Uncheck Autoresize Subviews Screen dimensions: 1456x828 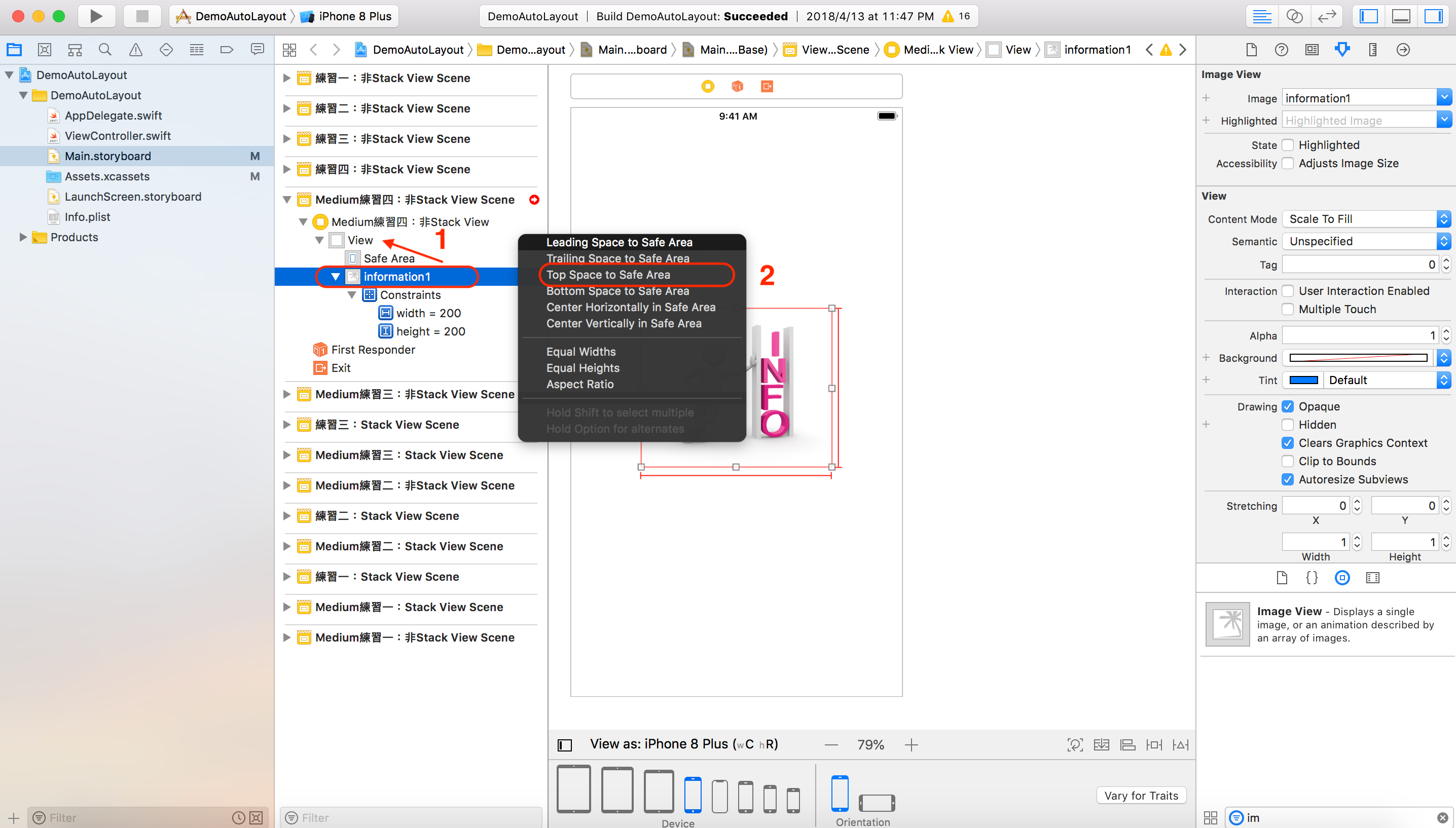(1288, 479)
